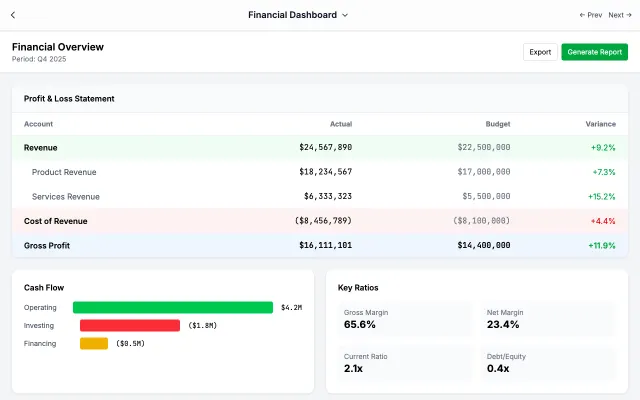Select the Cost of Revenue row label
Screen dimensions: 640x400
click(56, 221)
